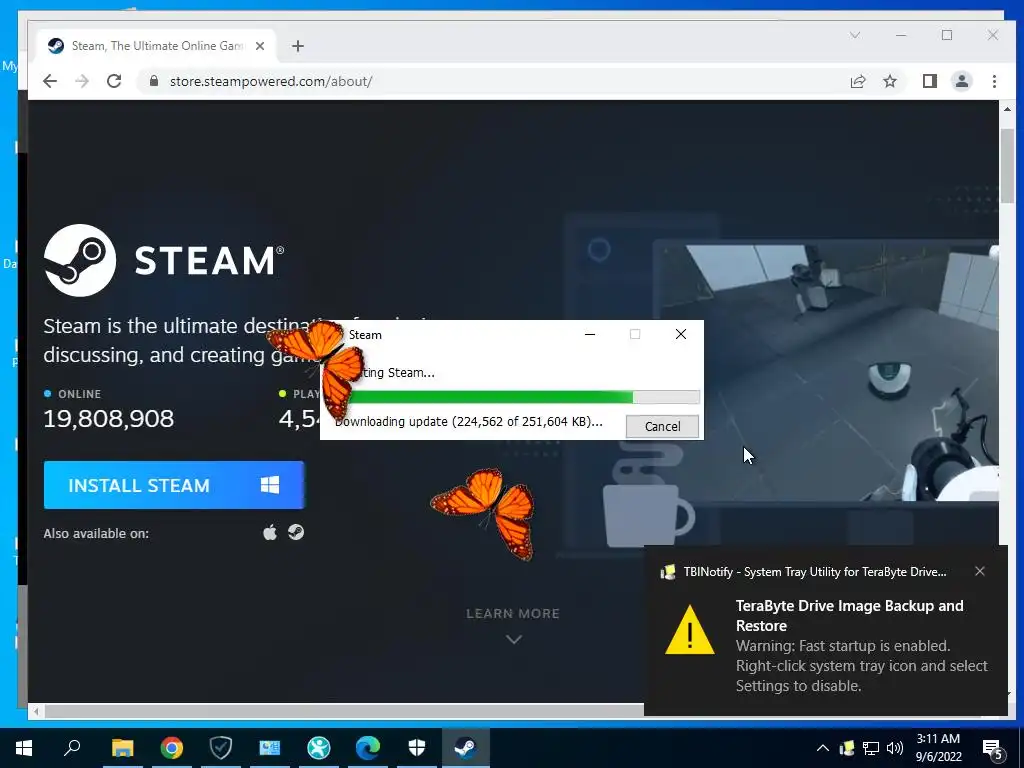Click the TeraByte Drive Image Backup notification title
Viewport: 1024px width, 768px height.
coord(849,616)
